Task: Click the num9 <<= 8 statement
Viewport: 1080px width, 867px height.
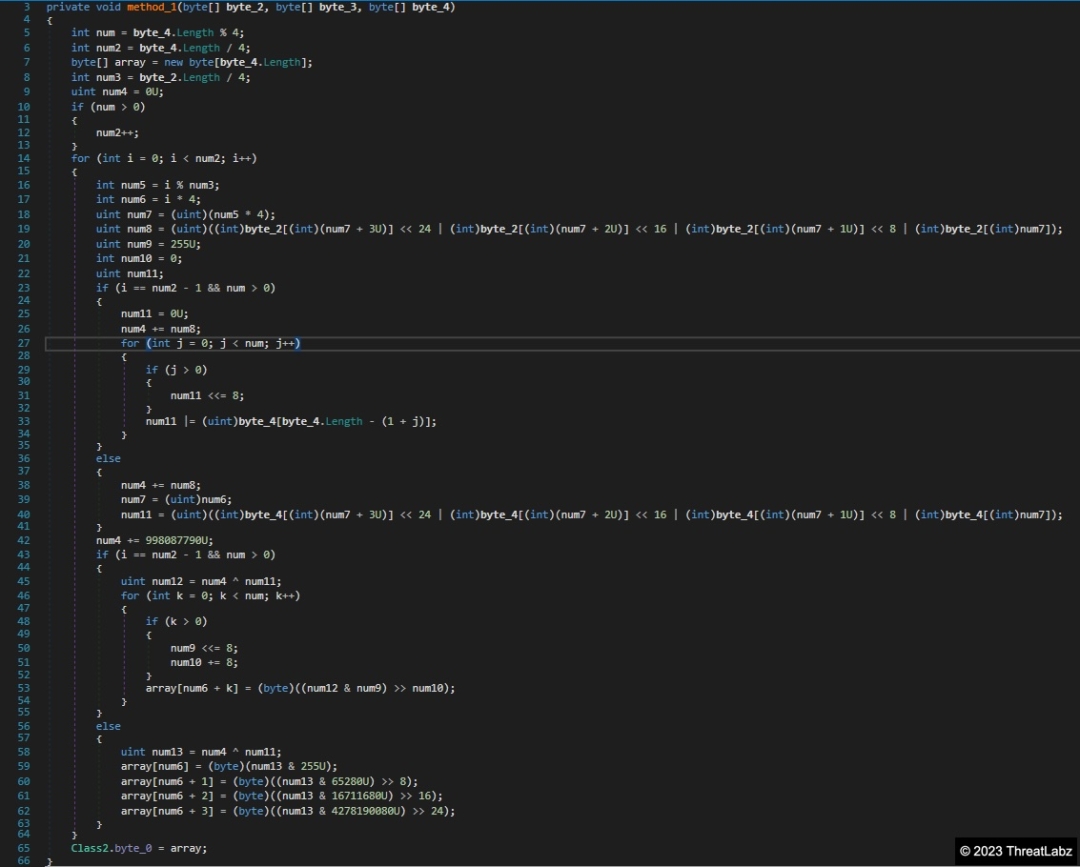Action: 204,647
